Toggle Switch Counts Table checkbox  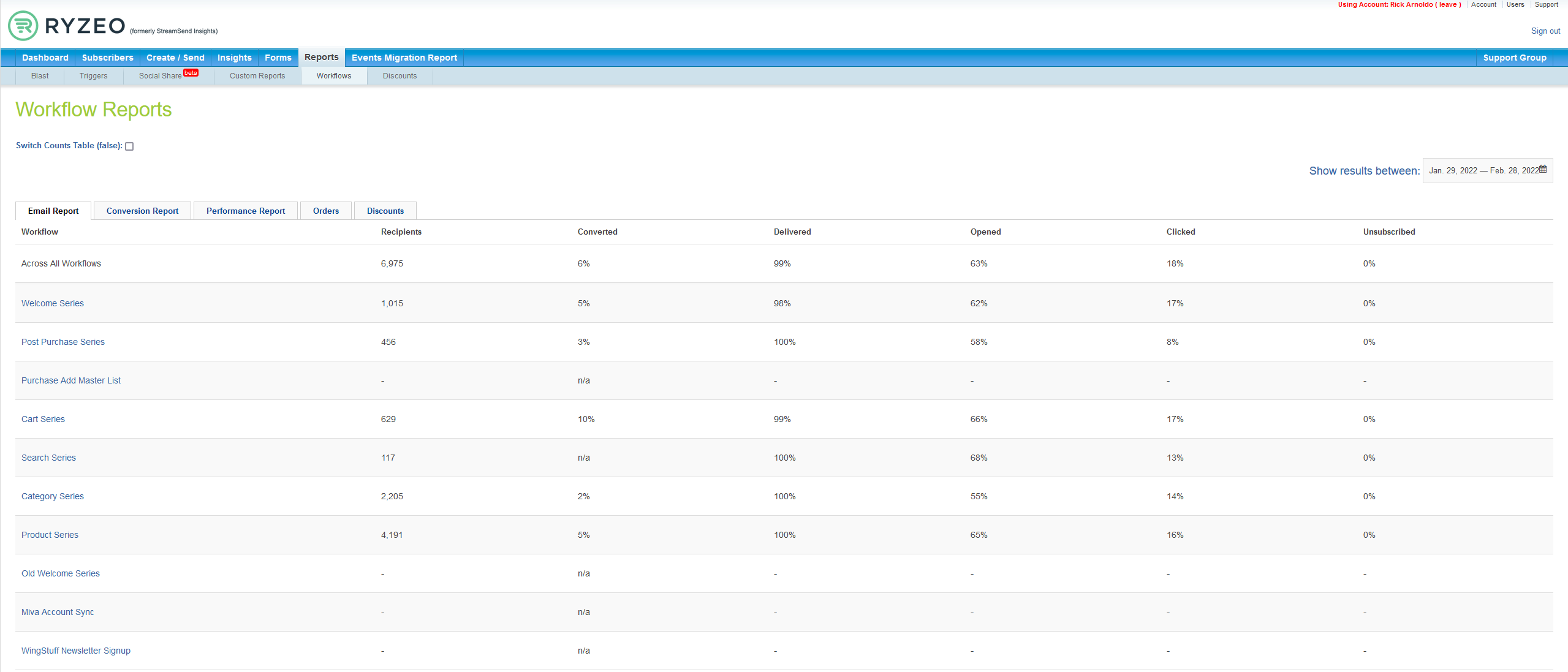point(129,146)
